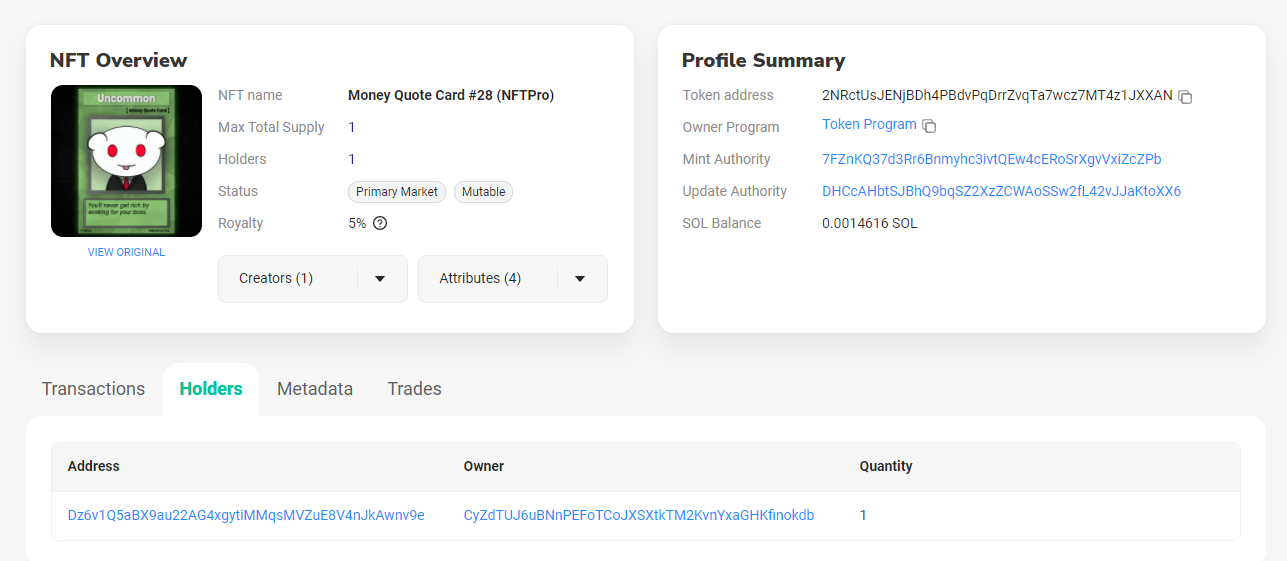
Task: Click the Attributes dropdown arrow
Action: tap(580, 279)
